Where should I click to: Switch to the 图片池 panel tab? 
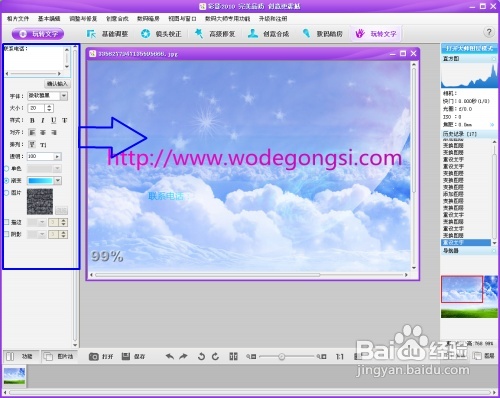click(x=60, y=356)
